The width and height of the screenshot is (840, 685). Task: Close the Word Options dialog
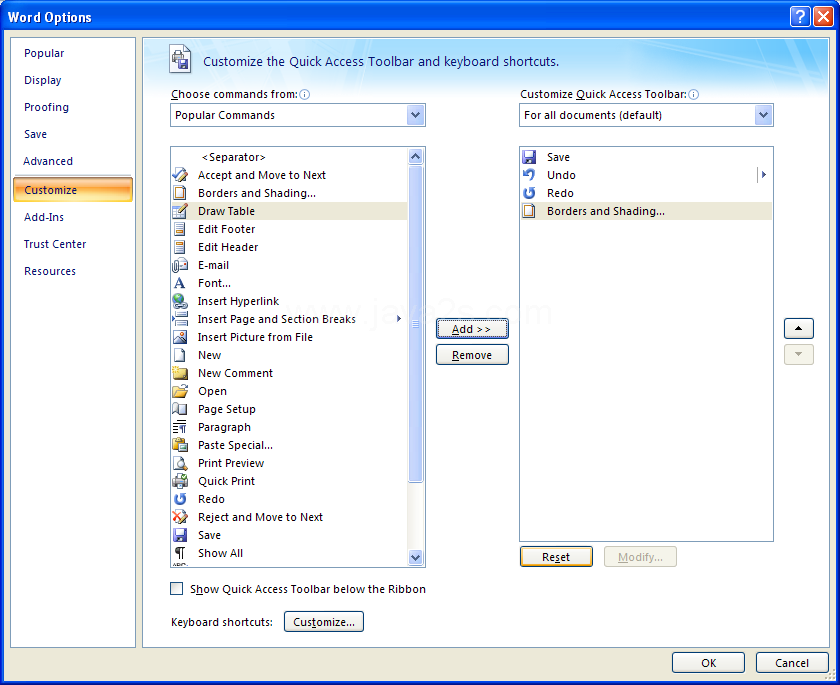[823, 17]
